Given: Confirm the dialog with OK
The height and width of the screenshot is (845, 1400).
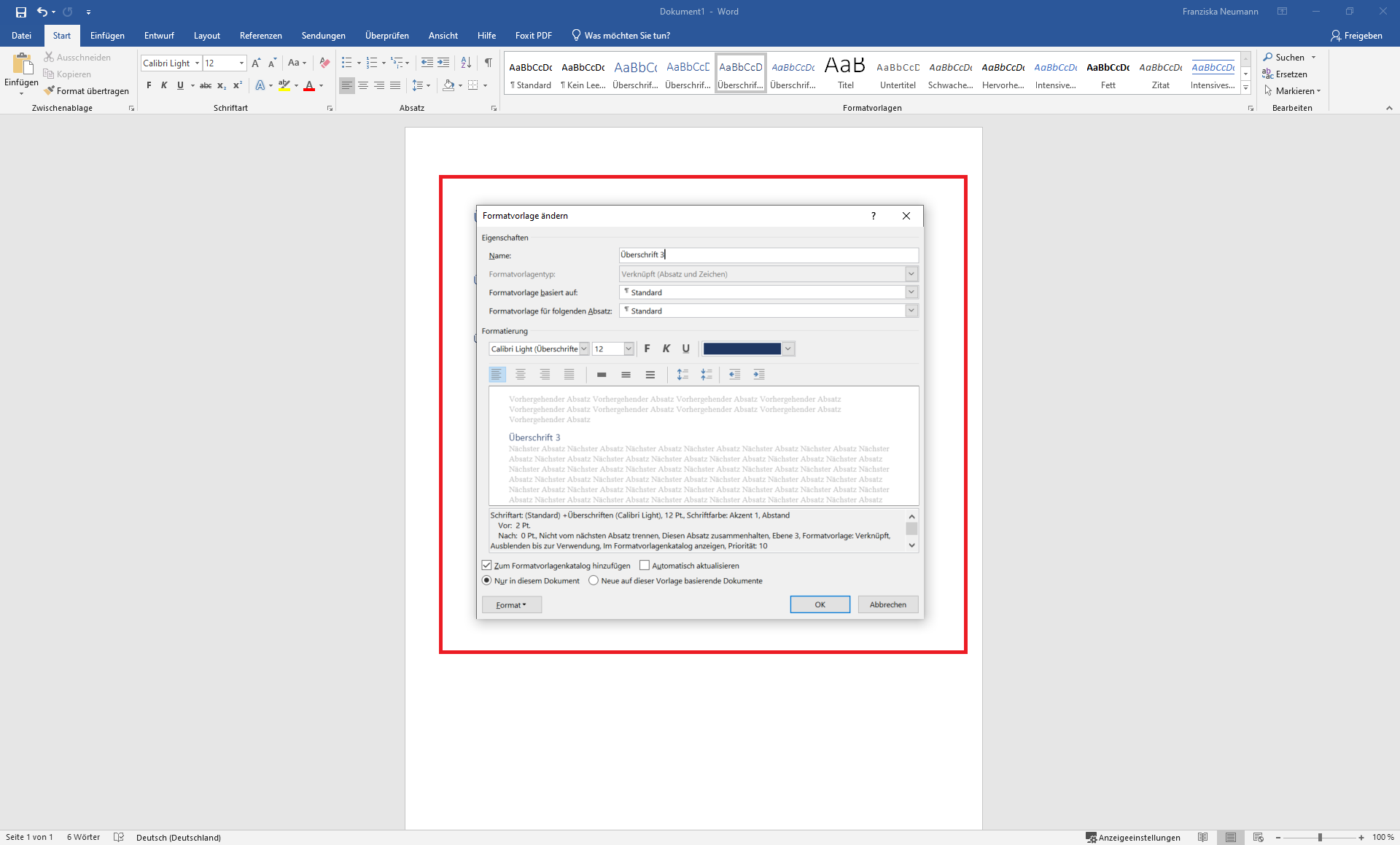Looking at the screenshot, I should 820,604.
